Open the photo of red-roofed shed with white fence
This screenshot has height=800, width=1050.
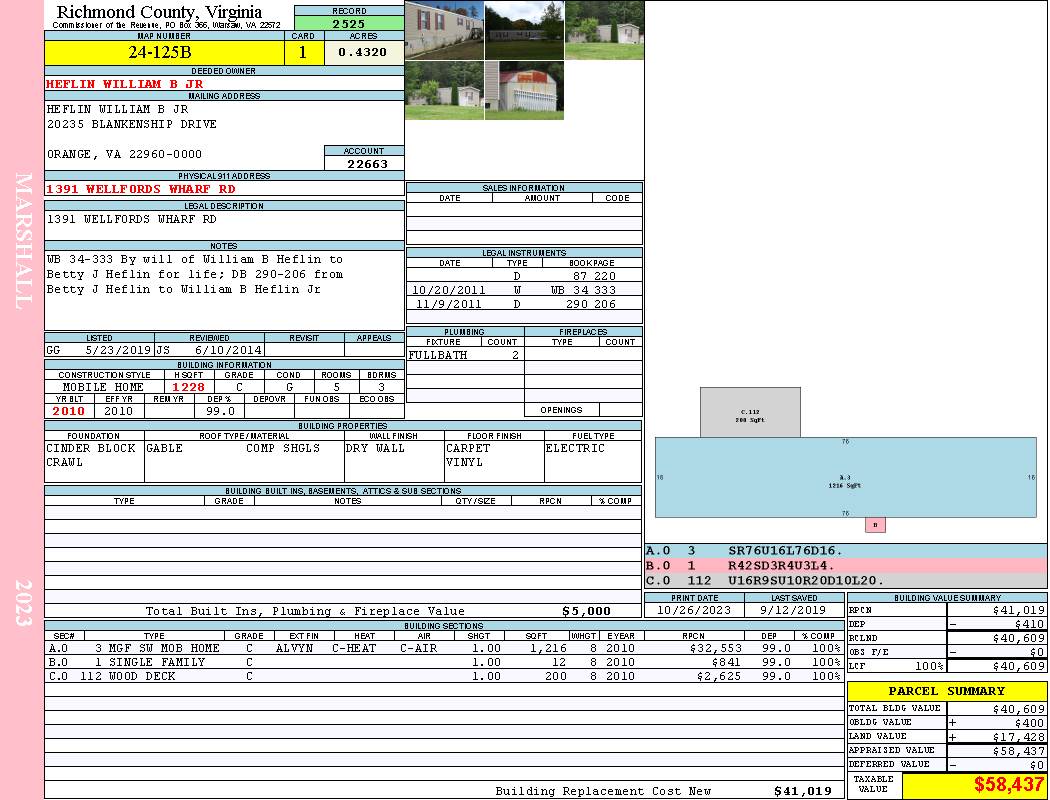pyautogui.click(x=524, y=90)
